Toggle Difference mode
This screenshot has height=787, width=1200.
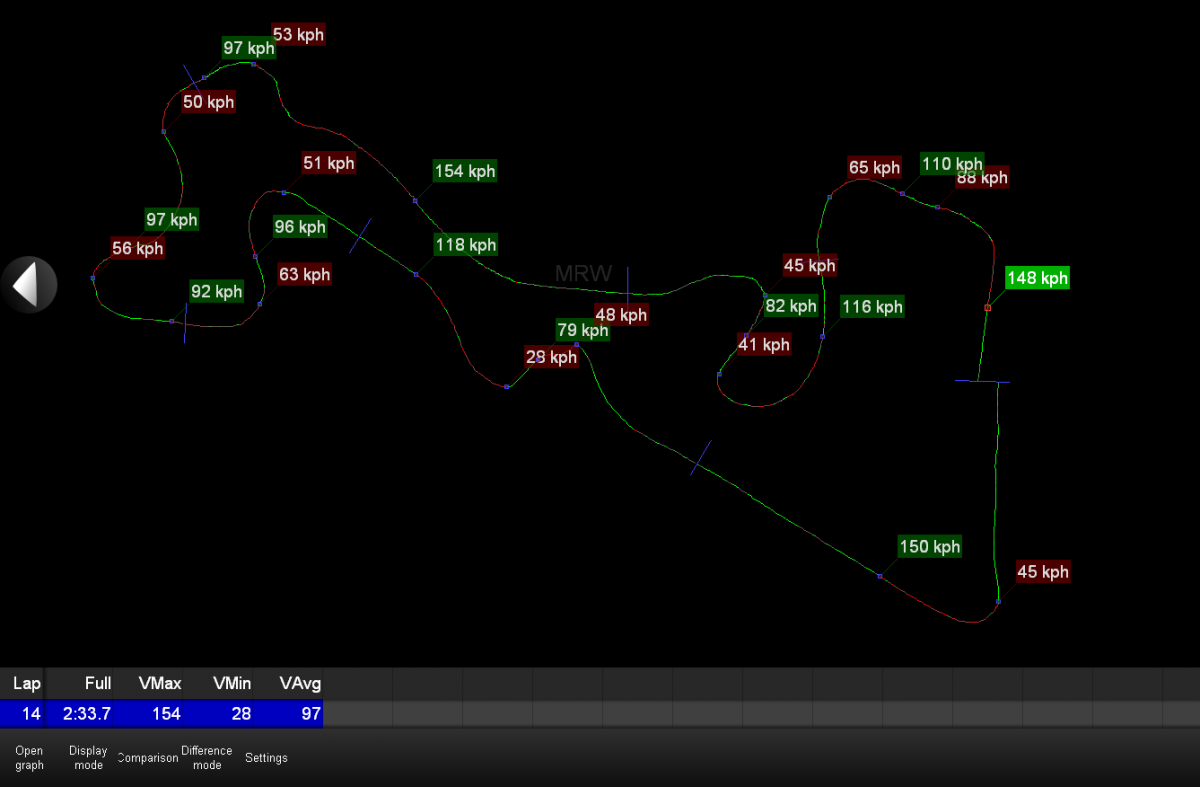click(x=207, y=758)
